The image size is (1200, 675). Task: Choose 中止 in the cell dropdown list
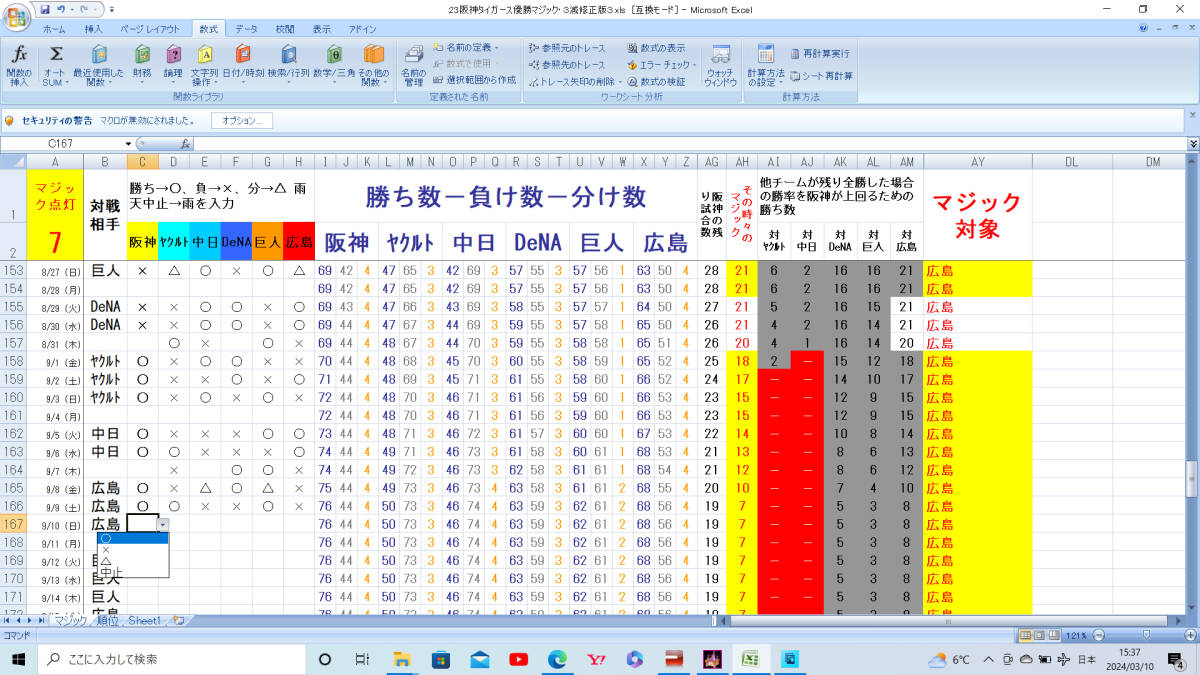(133, 572)
